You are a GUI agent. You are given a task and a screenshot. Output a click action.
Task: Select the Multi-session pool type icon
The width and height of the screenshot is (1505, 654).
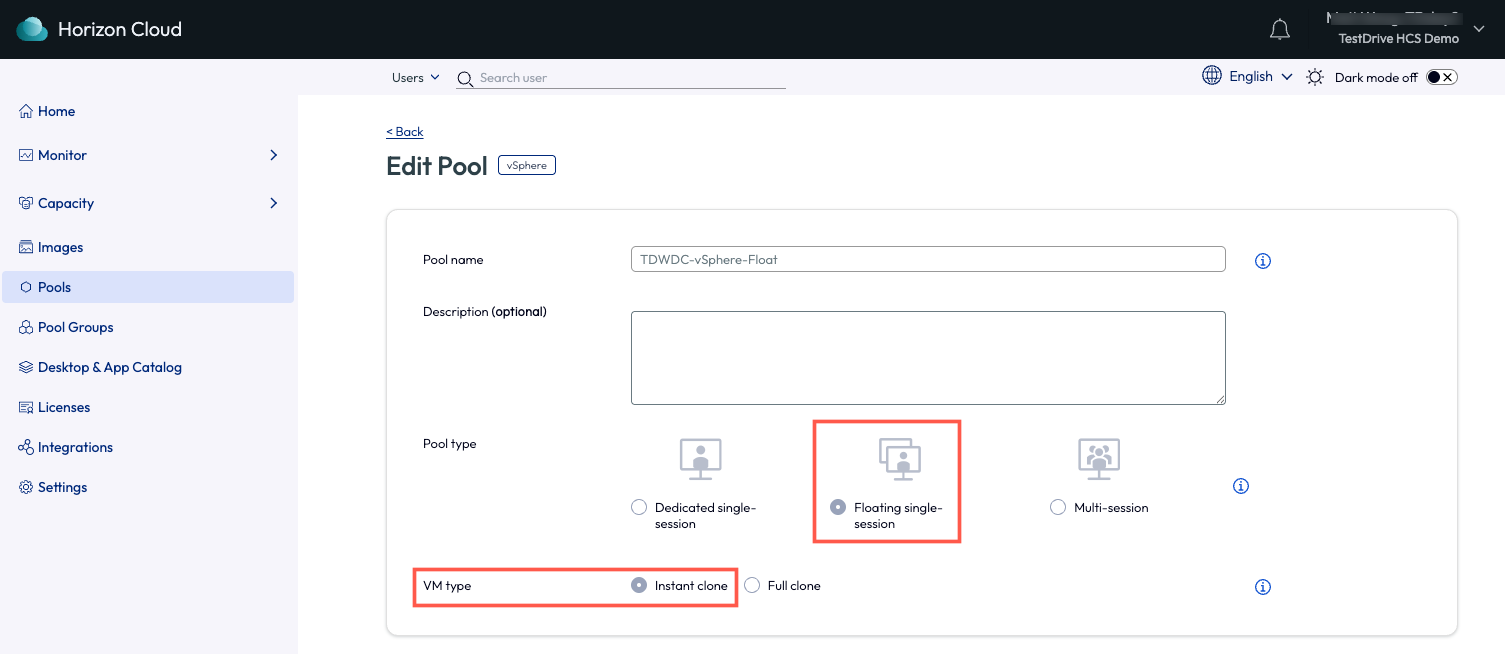coord(1099,458)
